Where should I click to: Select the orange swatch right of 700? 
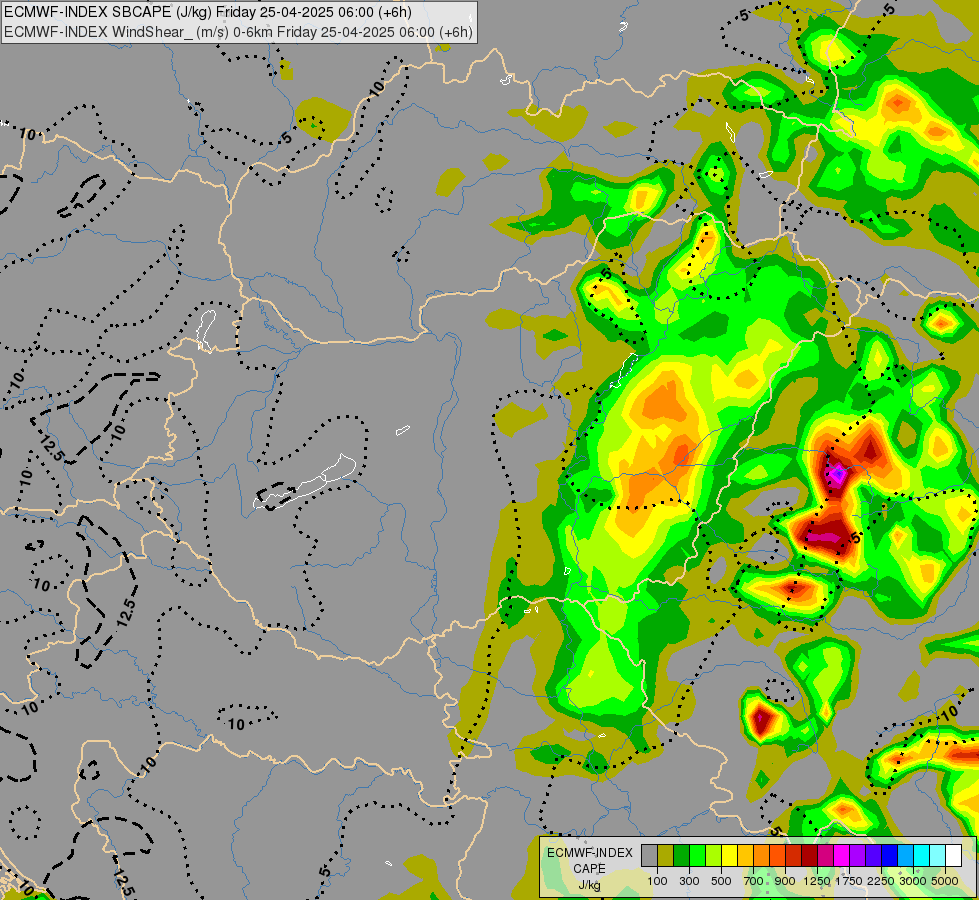[x=762, y=855]
